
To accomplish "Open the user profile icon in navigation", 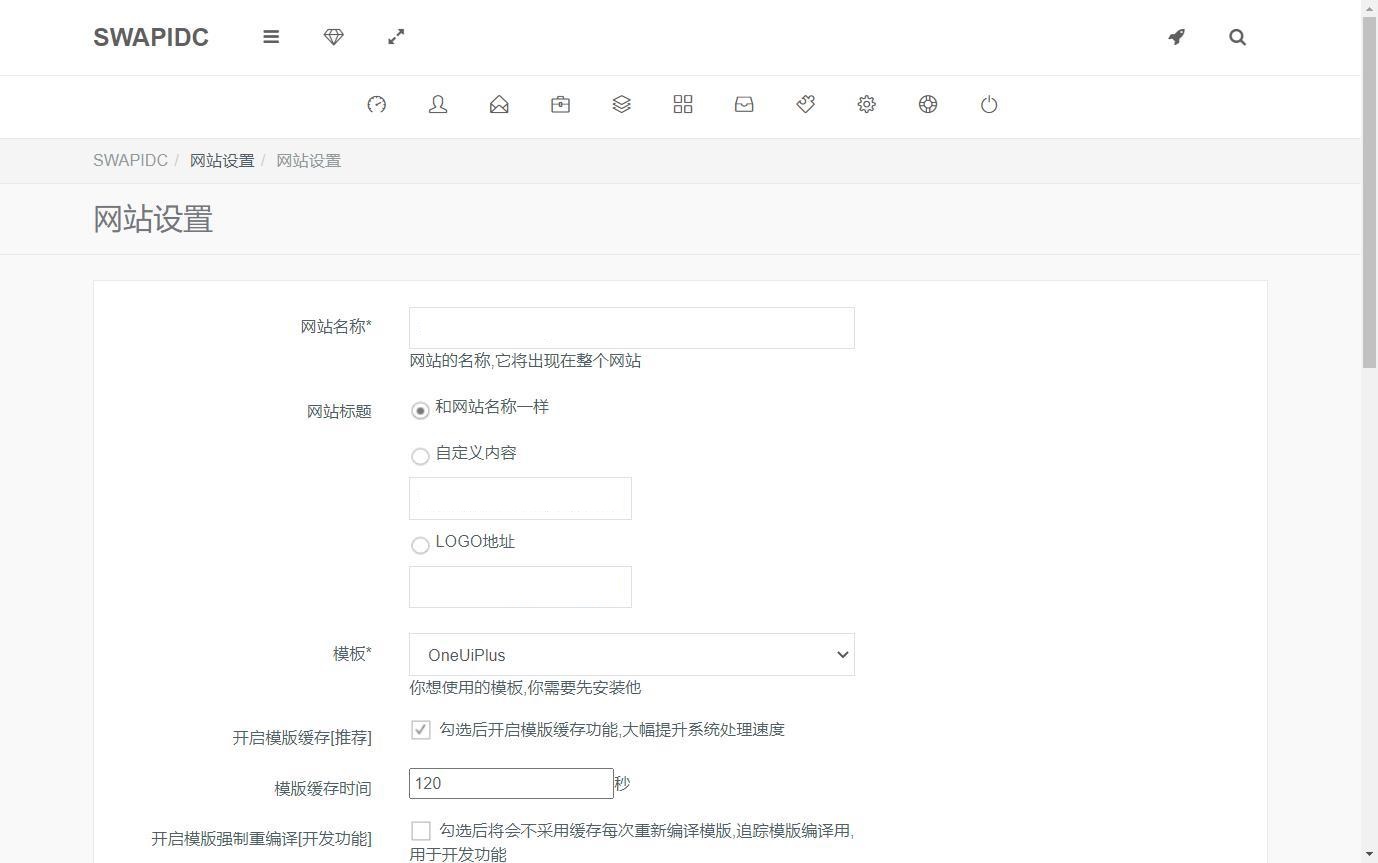I will tap(438, 105).
